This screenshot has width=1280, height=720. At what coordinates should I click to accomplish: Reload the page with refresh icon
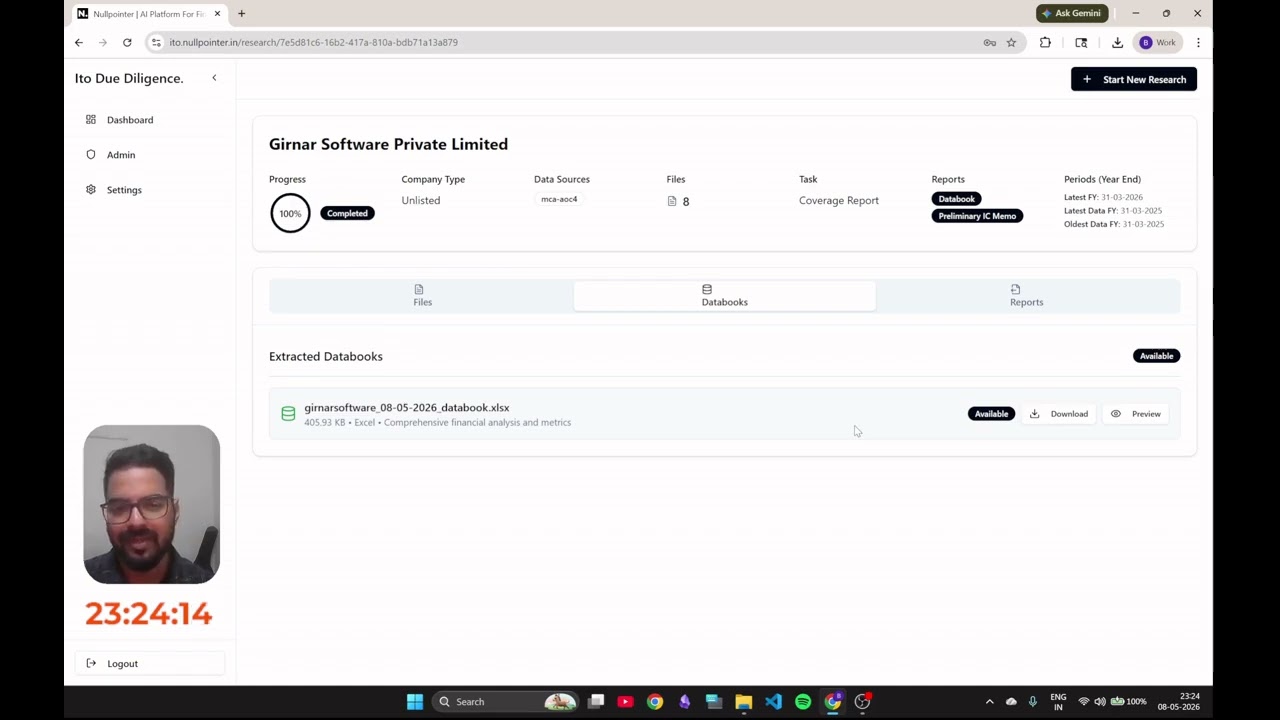[x=127, y=42]
